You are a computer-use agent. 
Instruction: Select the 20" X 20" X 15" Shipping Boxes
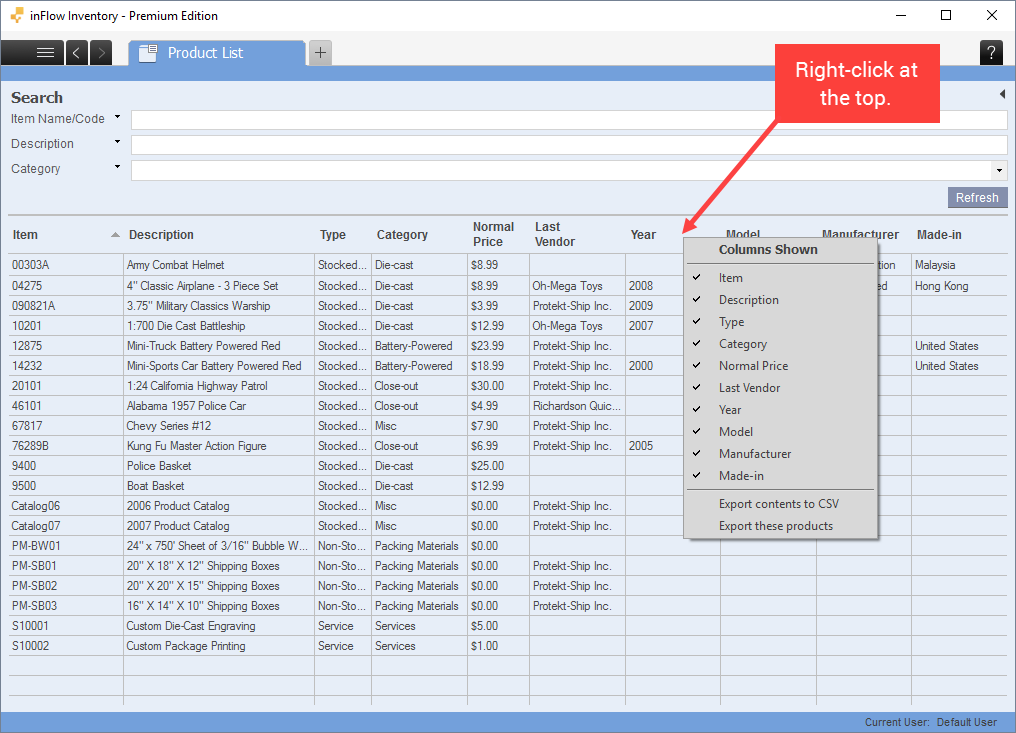tap(203, 586)
